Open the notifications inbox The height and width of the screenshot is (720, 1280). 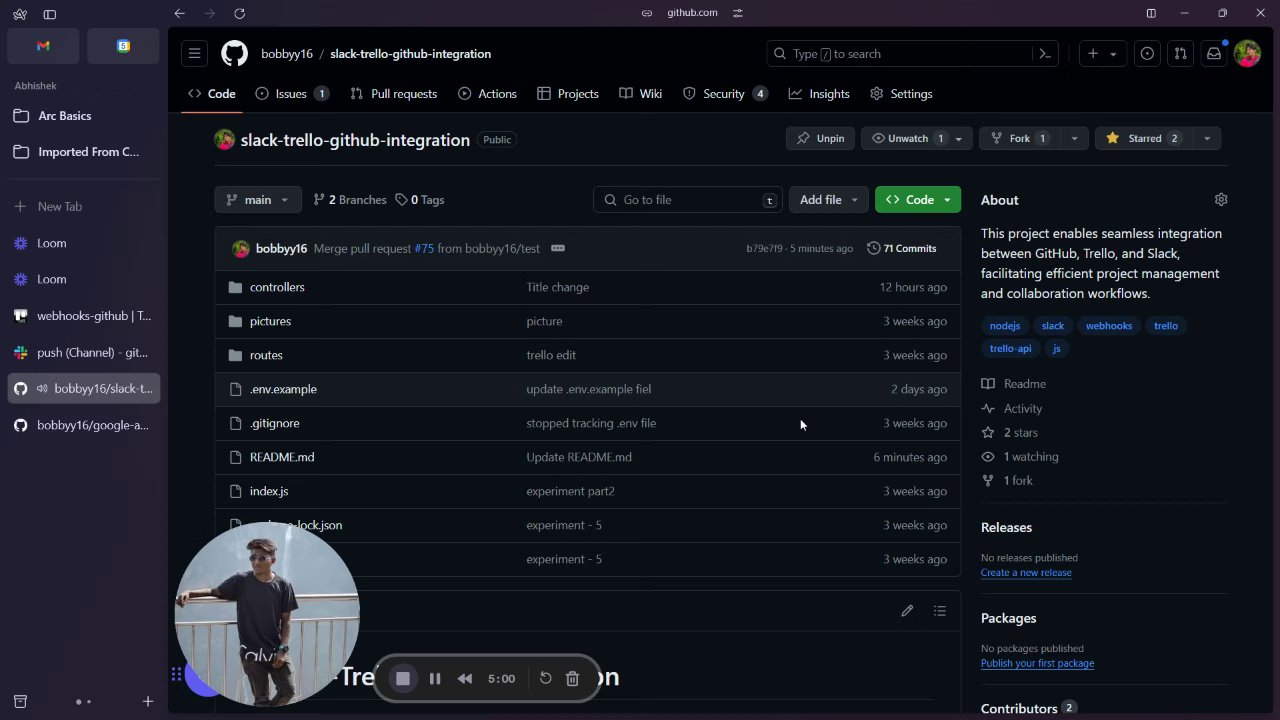pyautogui.click(x=1214, y=54)
